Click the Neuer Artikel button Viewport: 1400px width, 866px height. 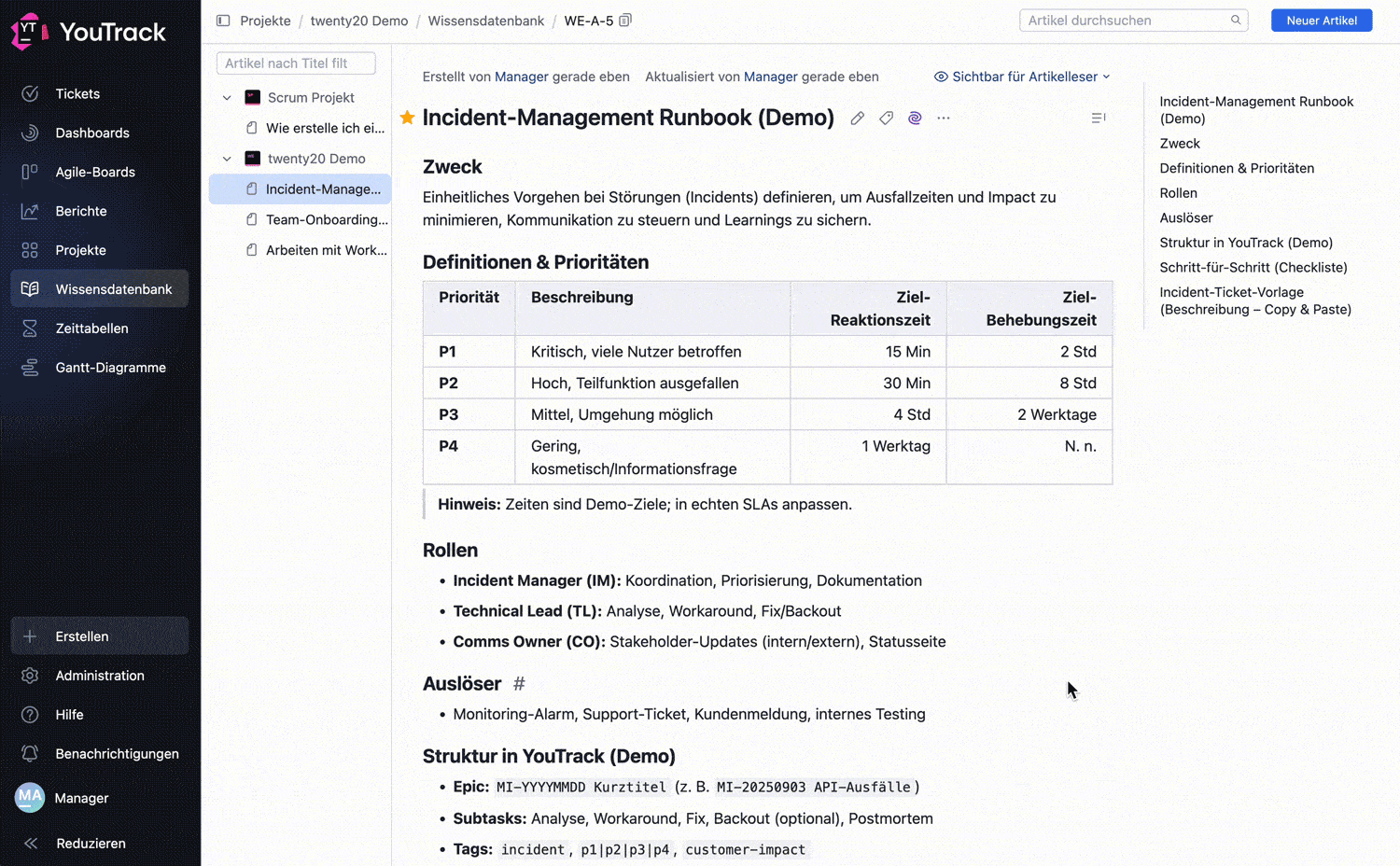pos(1322,21)
